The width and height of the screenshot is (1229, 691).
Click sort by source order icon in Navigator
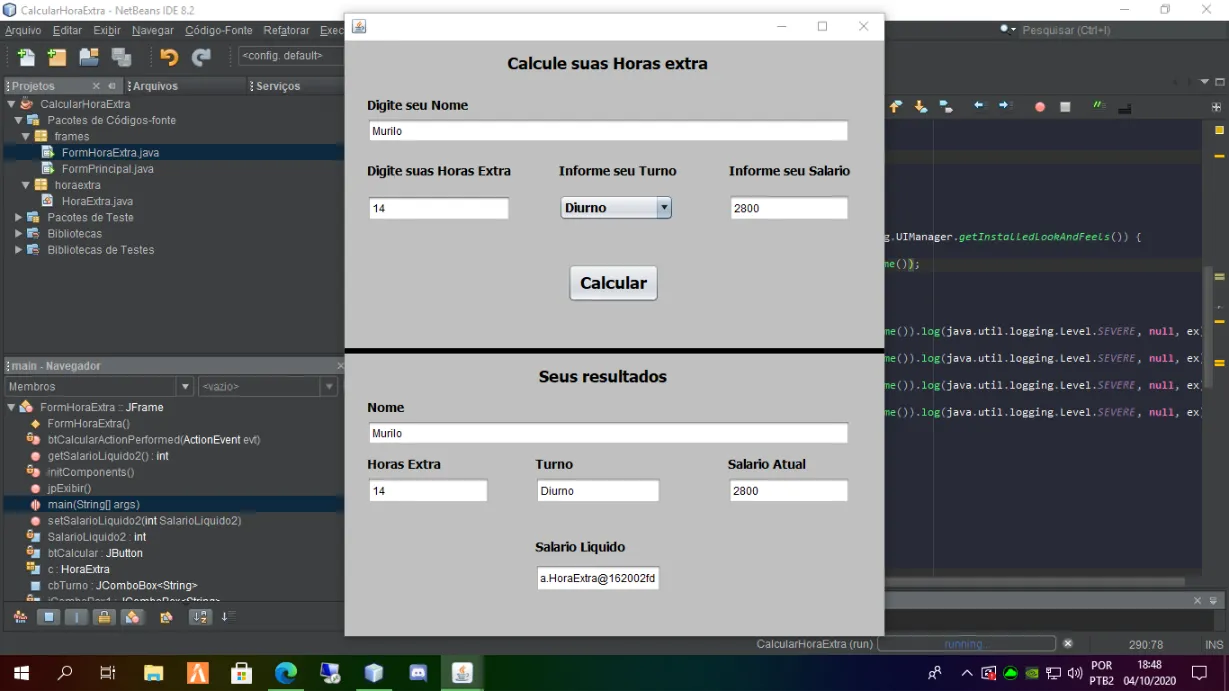click(228, 617)
